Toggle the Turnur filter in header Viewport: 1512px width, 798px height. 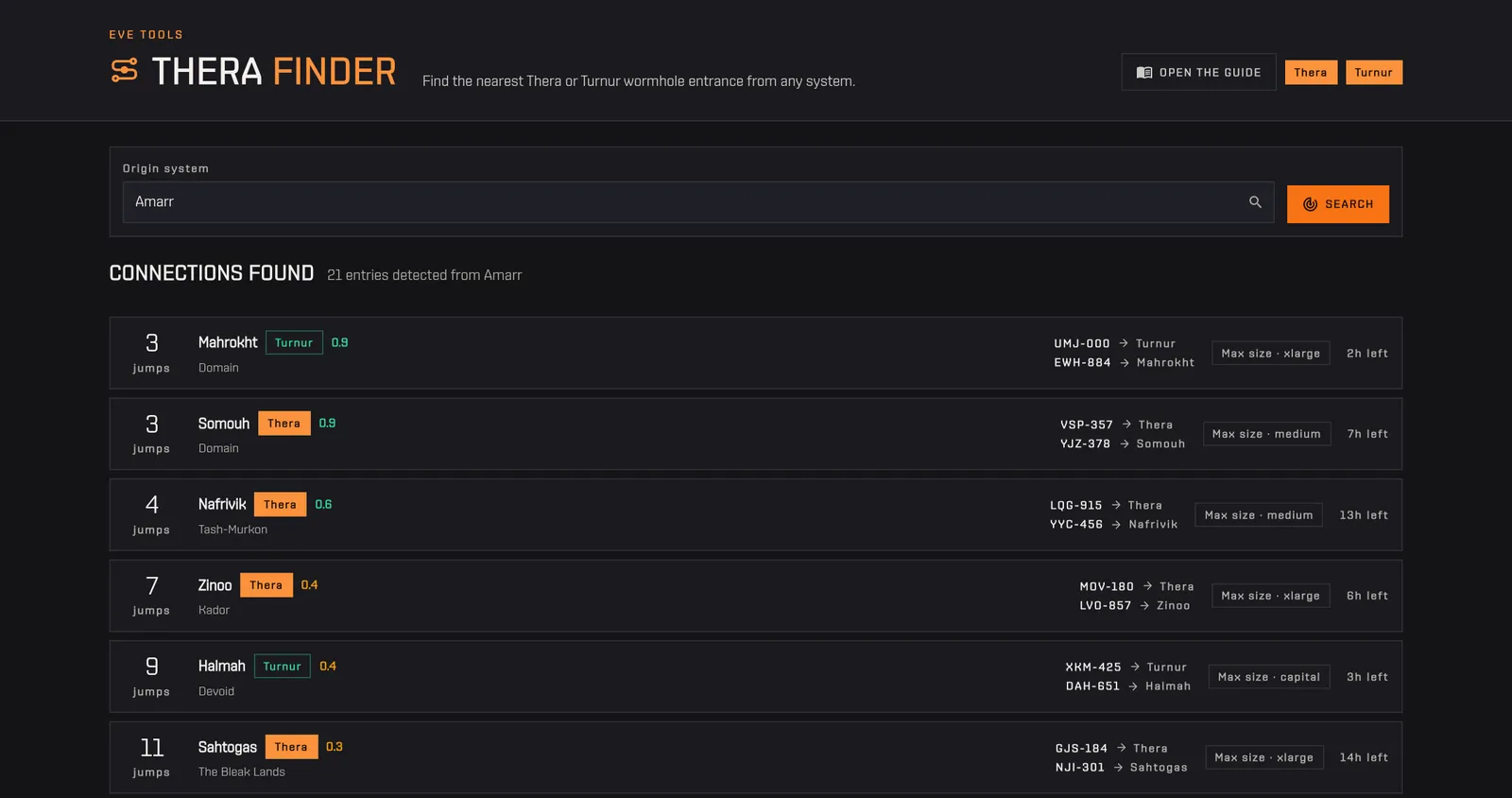coord(1374,73)
